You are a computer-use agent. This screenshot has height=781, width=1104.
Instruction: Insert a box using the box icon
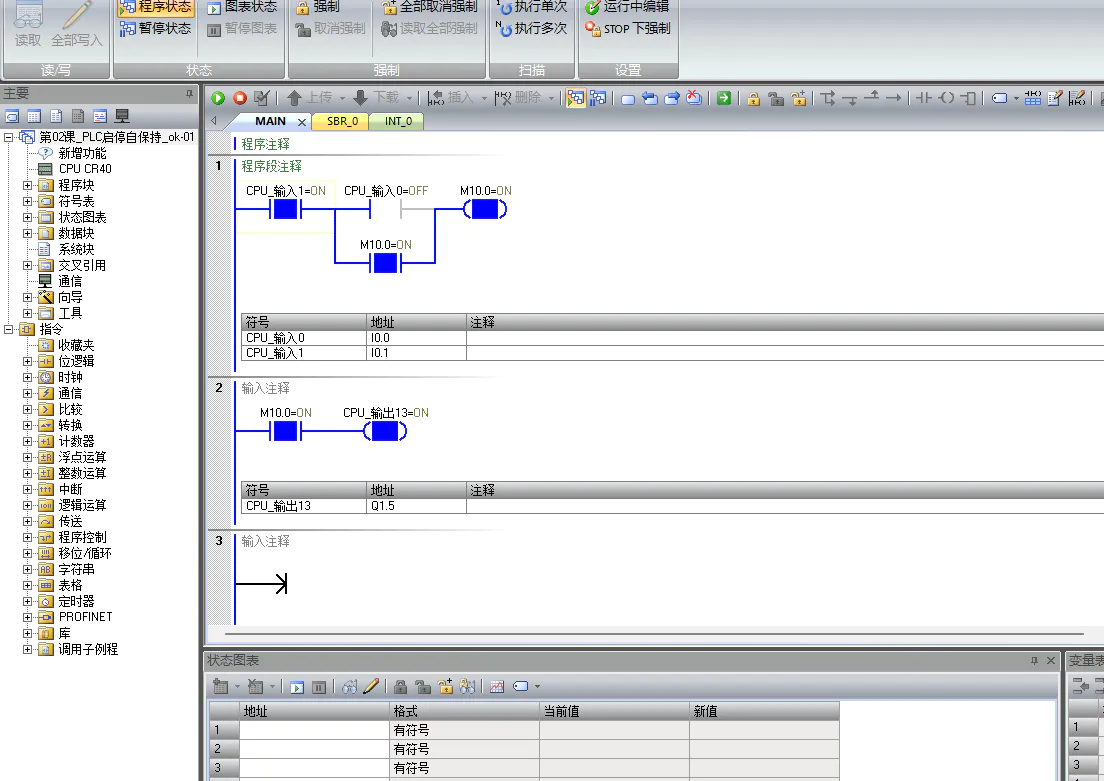[970, 99]
